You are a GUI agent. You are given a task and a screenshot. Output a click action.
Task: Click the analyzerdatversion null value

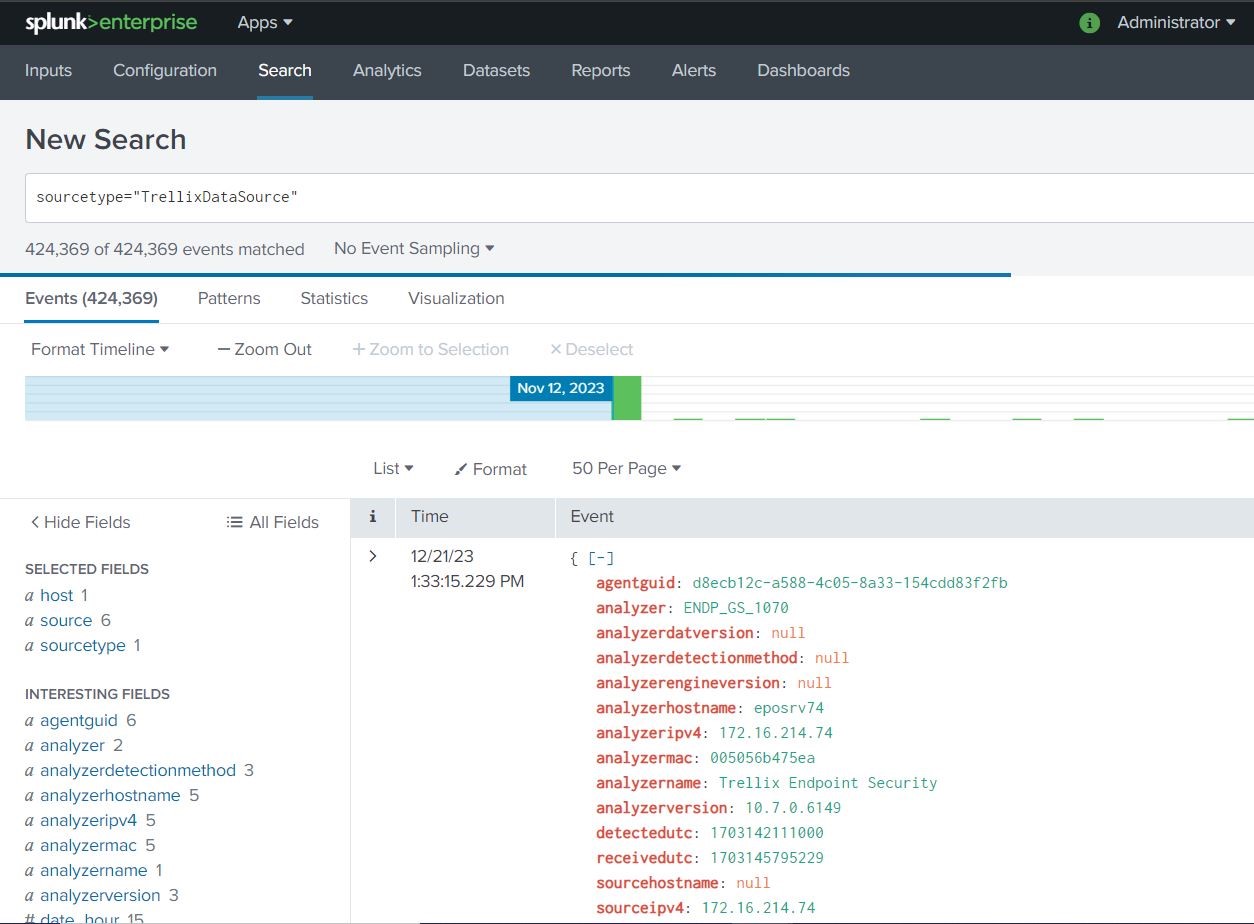[x=788, y=633]
